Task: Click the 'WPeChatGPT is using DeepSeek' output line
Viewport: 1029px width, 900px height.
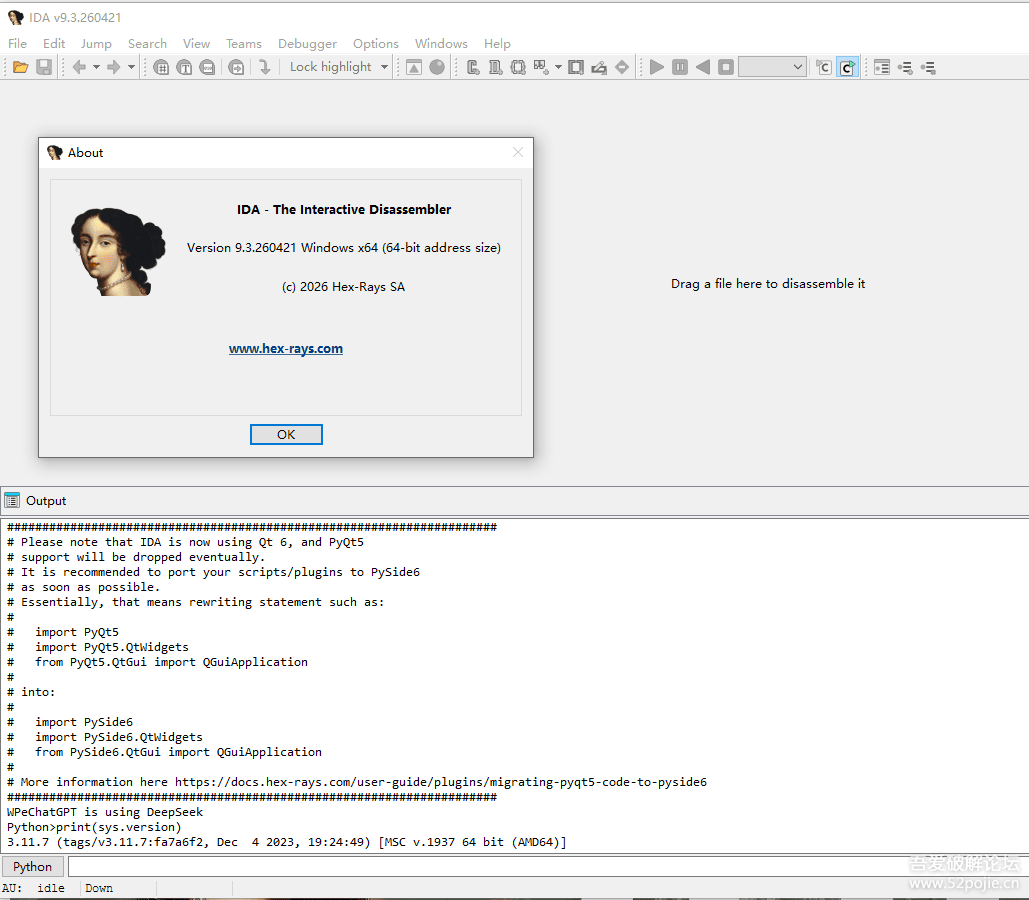Action: (105, 812)
